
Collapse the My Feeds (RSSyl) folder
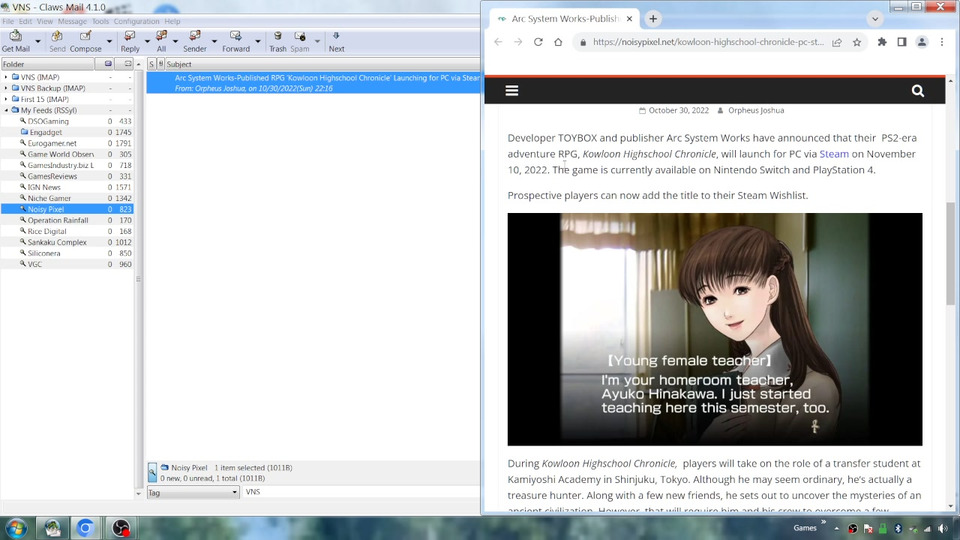pos(6,110)
